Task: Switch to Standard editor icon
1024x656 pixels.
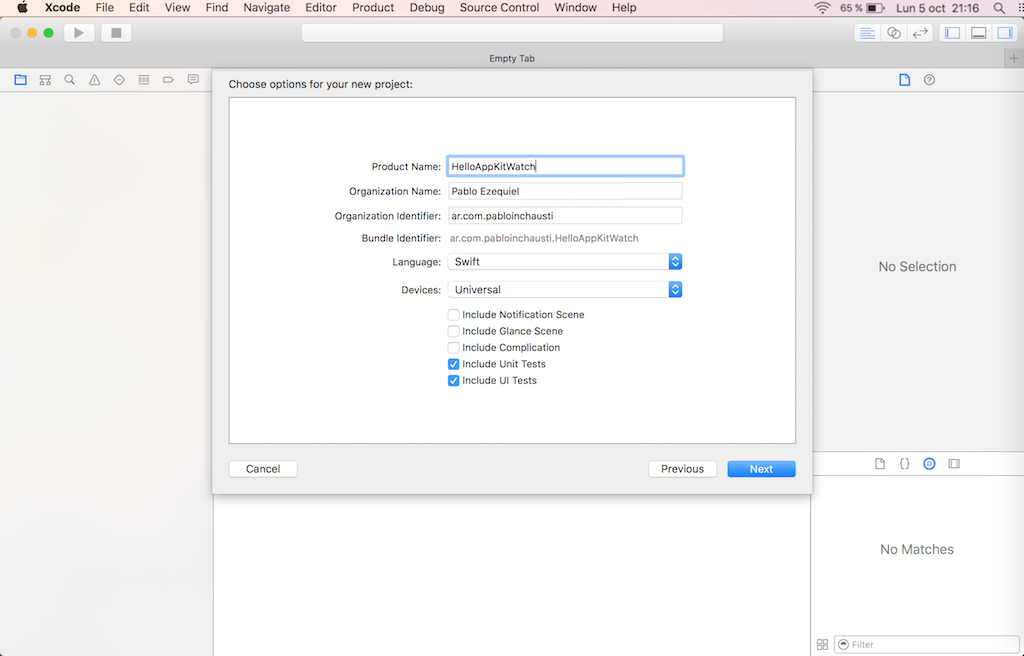Action: (867, 33)
